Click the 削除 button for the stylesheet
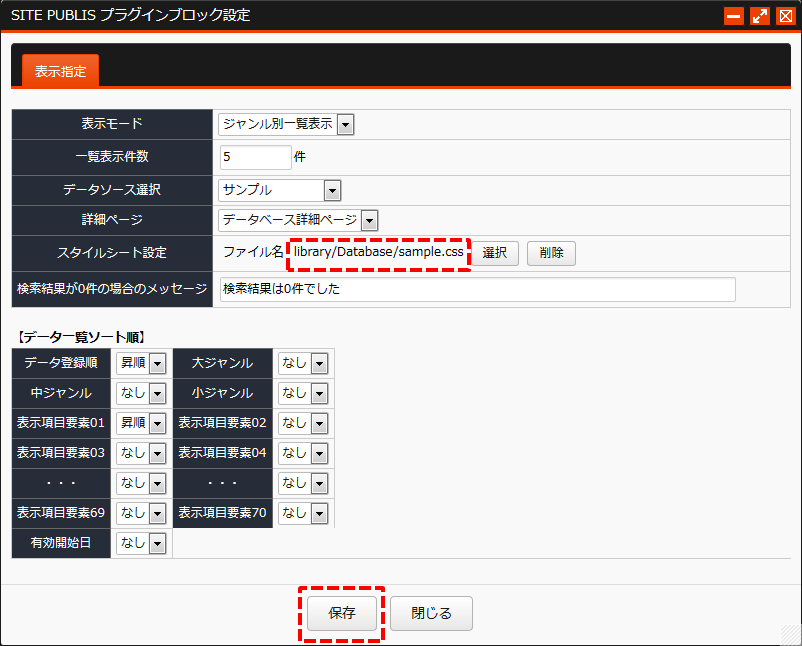802x646 pixels. click(551, 253)
